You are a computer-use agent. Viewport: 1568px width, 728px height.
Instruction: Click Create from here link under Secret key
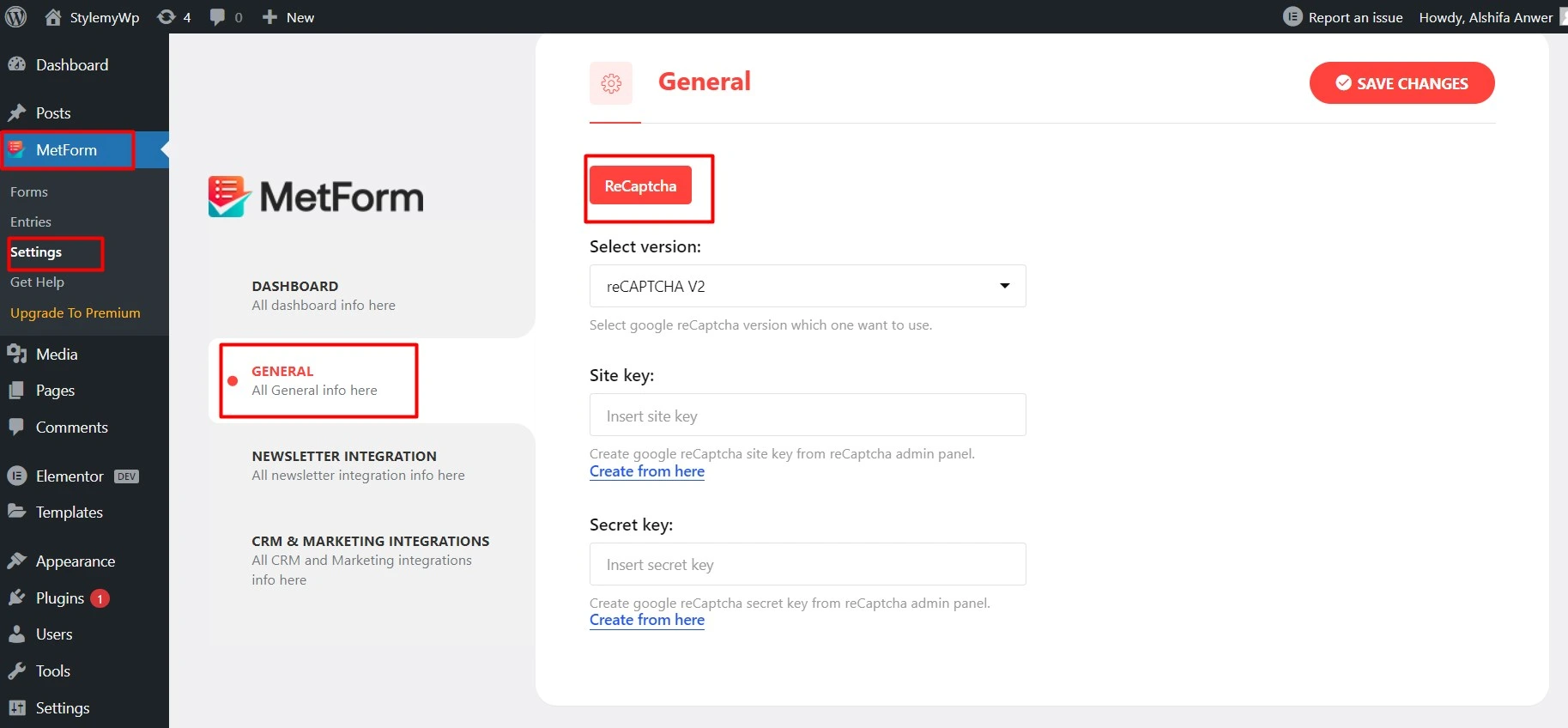(x=647, y=620)
